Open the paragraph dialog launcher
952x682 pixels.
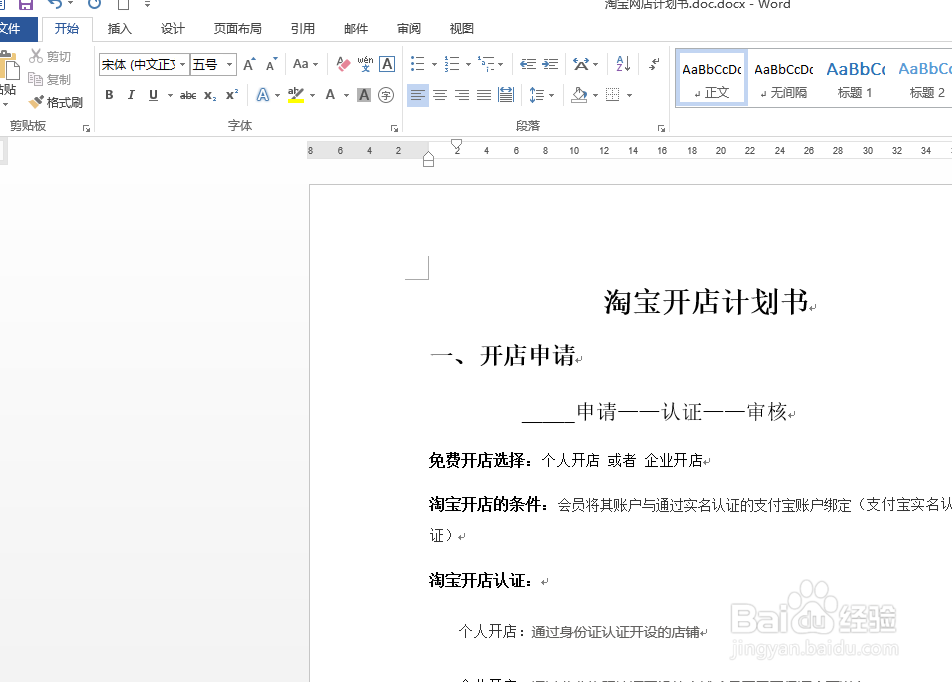click(661, 128)
